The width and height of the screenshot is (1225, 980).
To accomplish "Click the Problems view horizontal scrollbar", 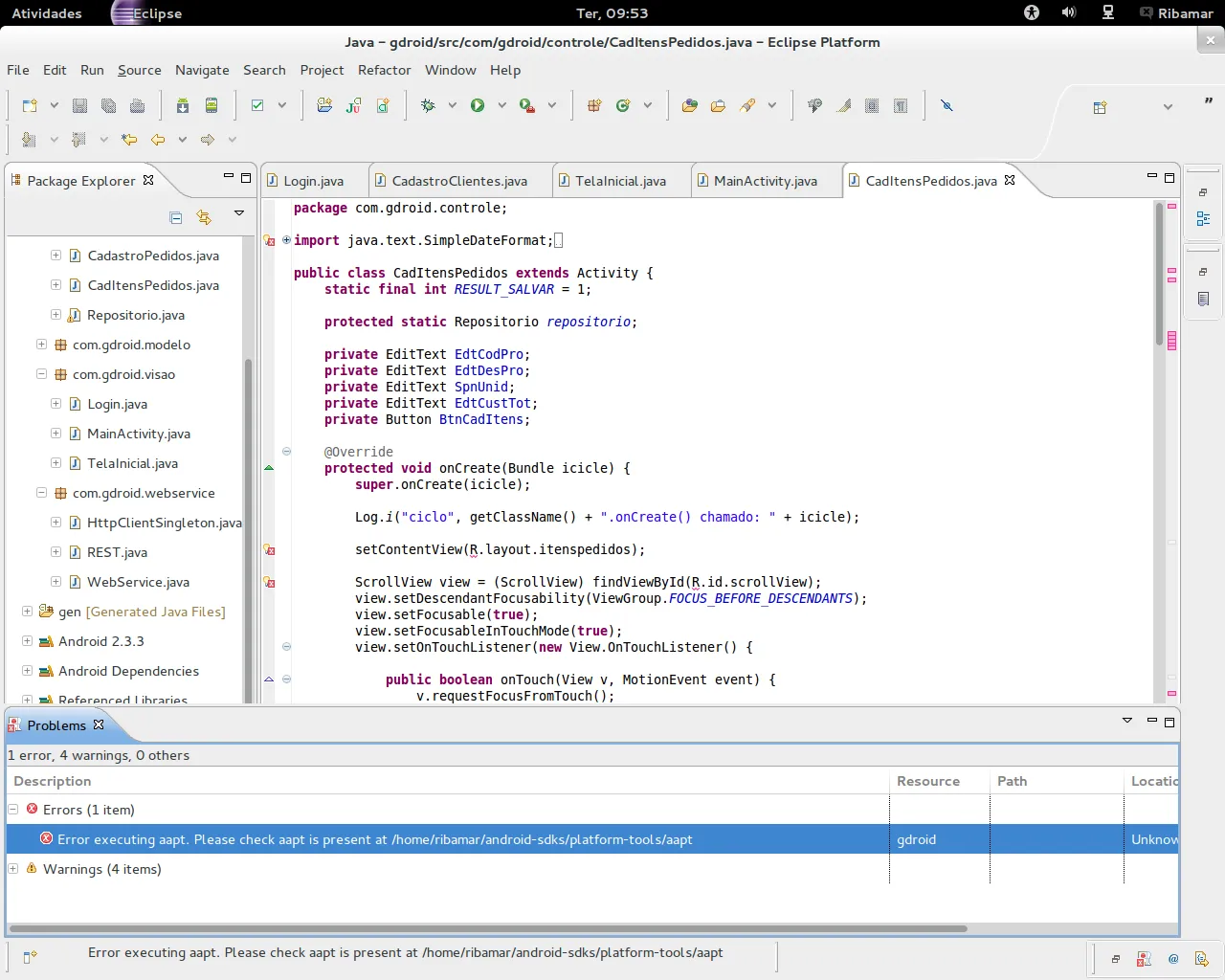I will pyautogui.click(x=488, y=928).
